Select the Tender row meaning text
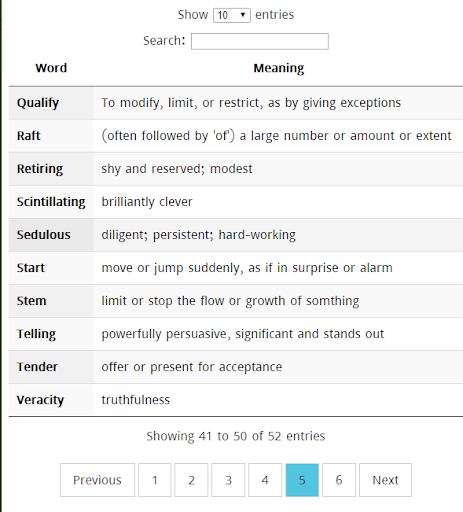The height and width of the screenshot is (512, 463). point(192,367)
